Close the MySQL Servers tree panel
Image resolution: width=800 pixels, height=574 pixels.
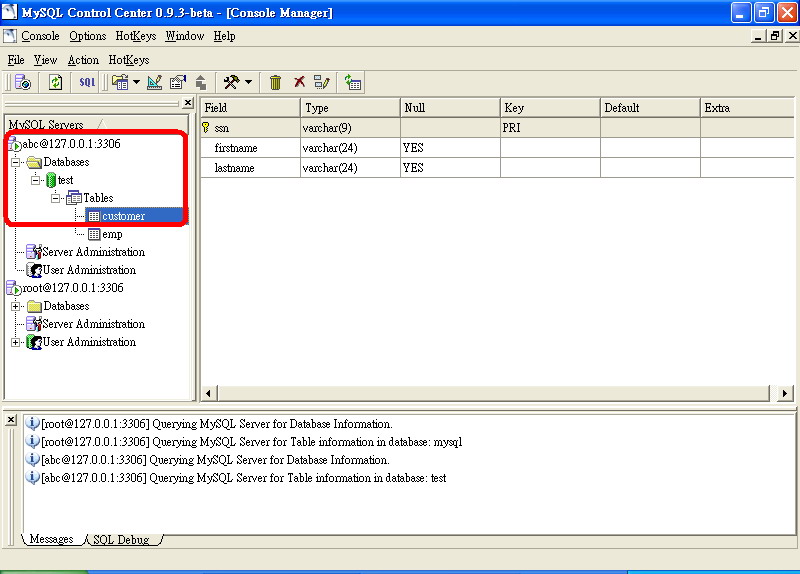point(188,103)
